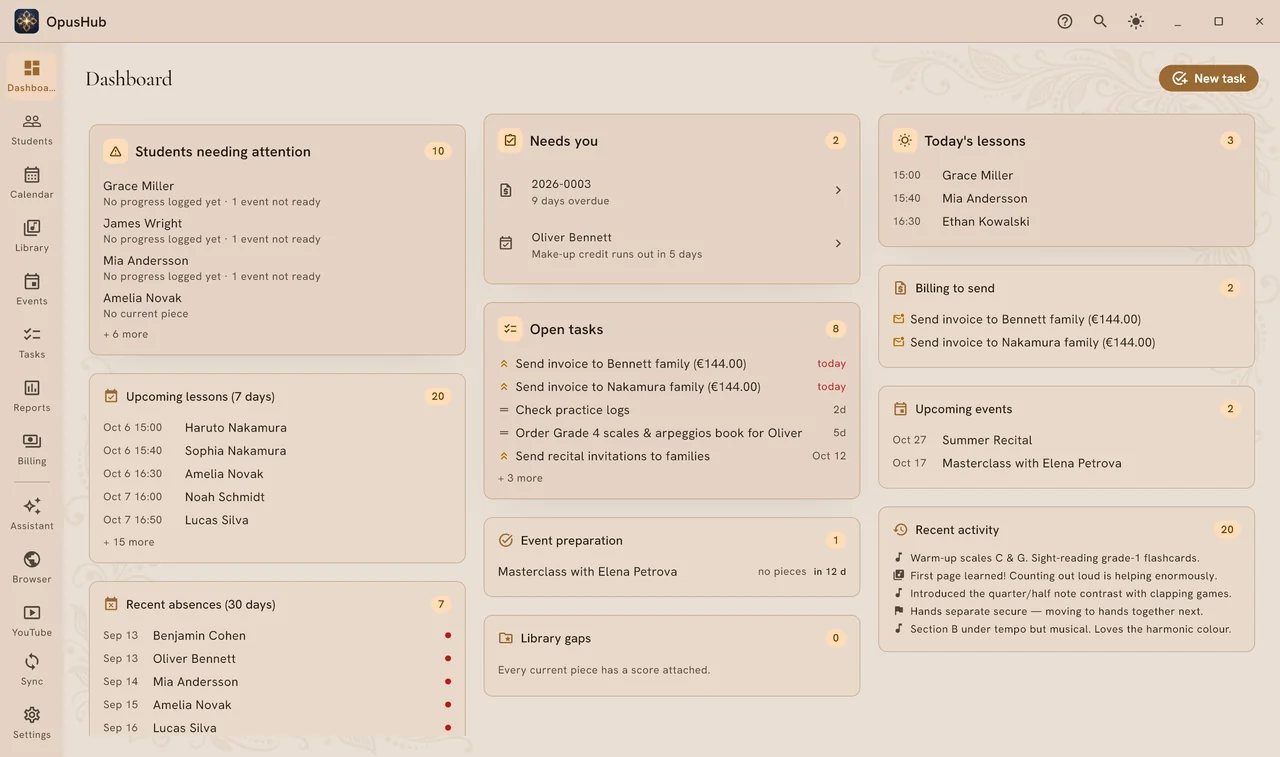Expand the 2026-0003 overdue item chevron

pyautogui.click(x=838, y=190)
